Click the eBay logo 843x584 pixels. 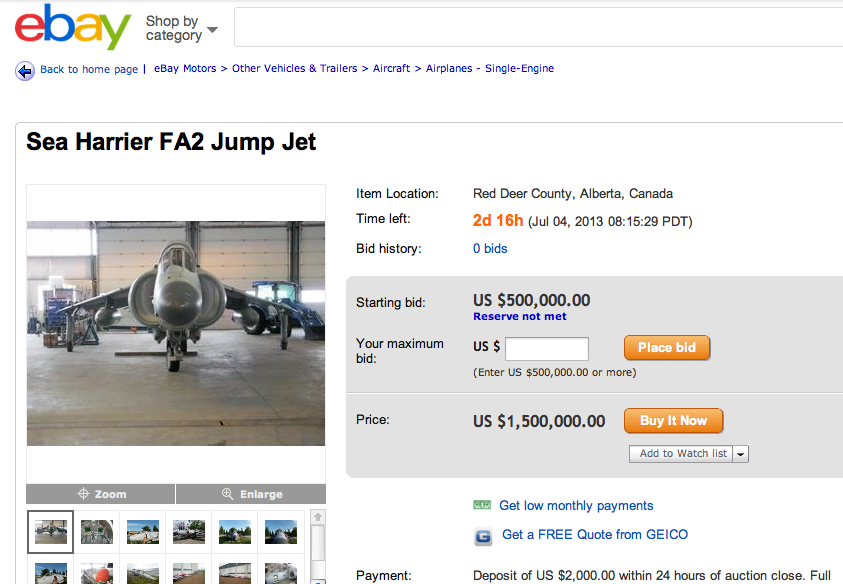click(73, 27)
